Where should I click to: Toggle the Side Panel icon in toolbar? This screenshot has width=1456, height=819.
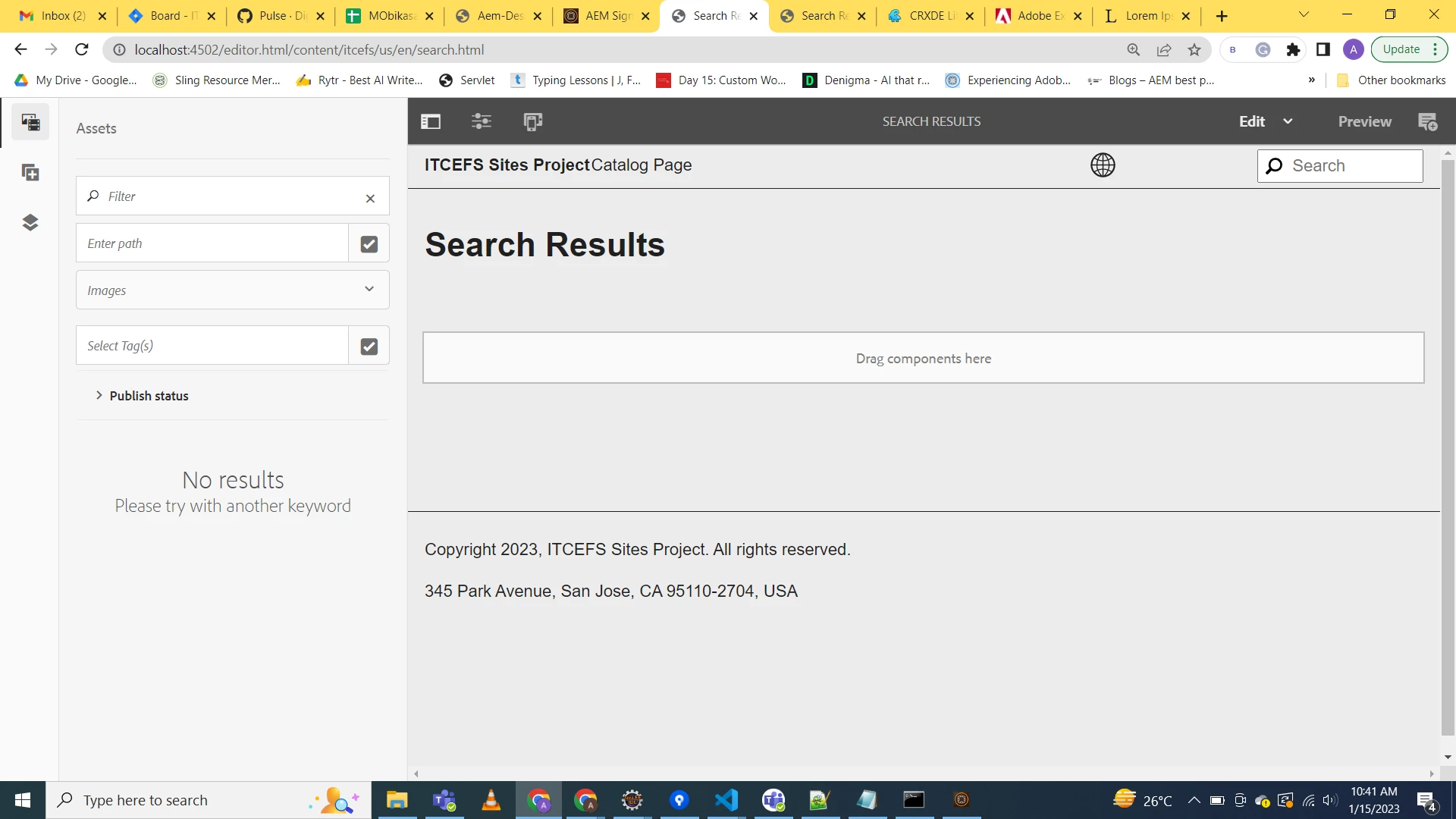[x=431, y=121]
